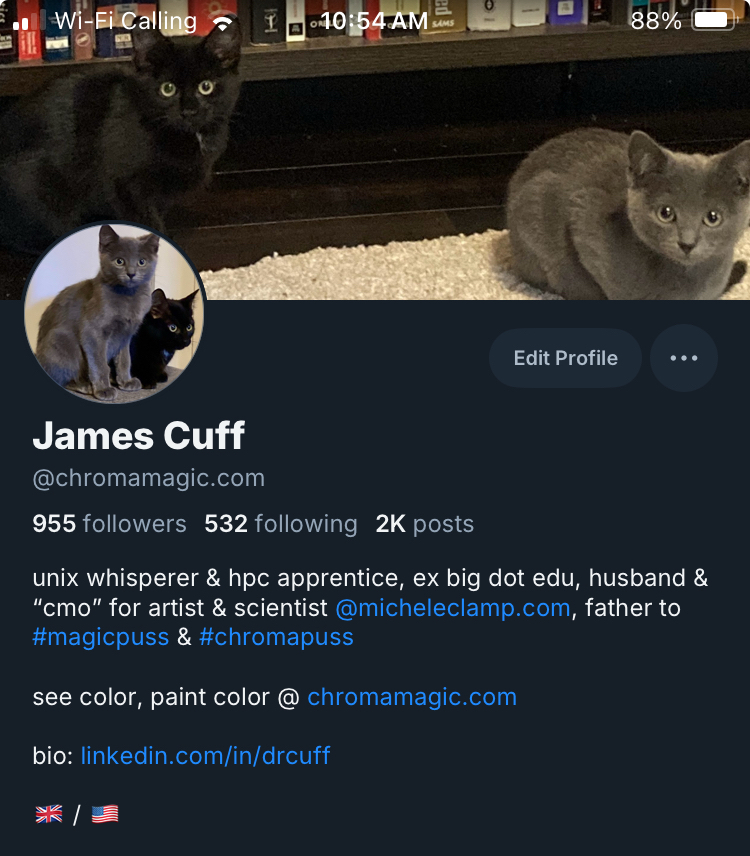
Task: Open the three-dot more options button
Action: click(x=683, y=358)
